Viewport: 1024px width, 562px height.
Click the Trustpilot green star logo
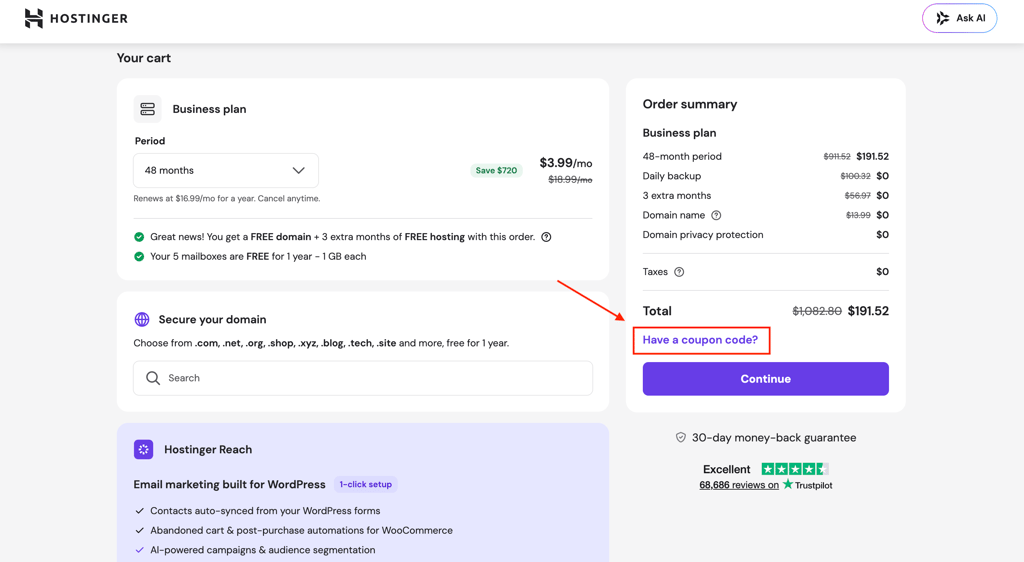[788, 484]
